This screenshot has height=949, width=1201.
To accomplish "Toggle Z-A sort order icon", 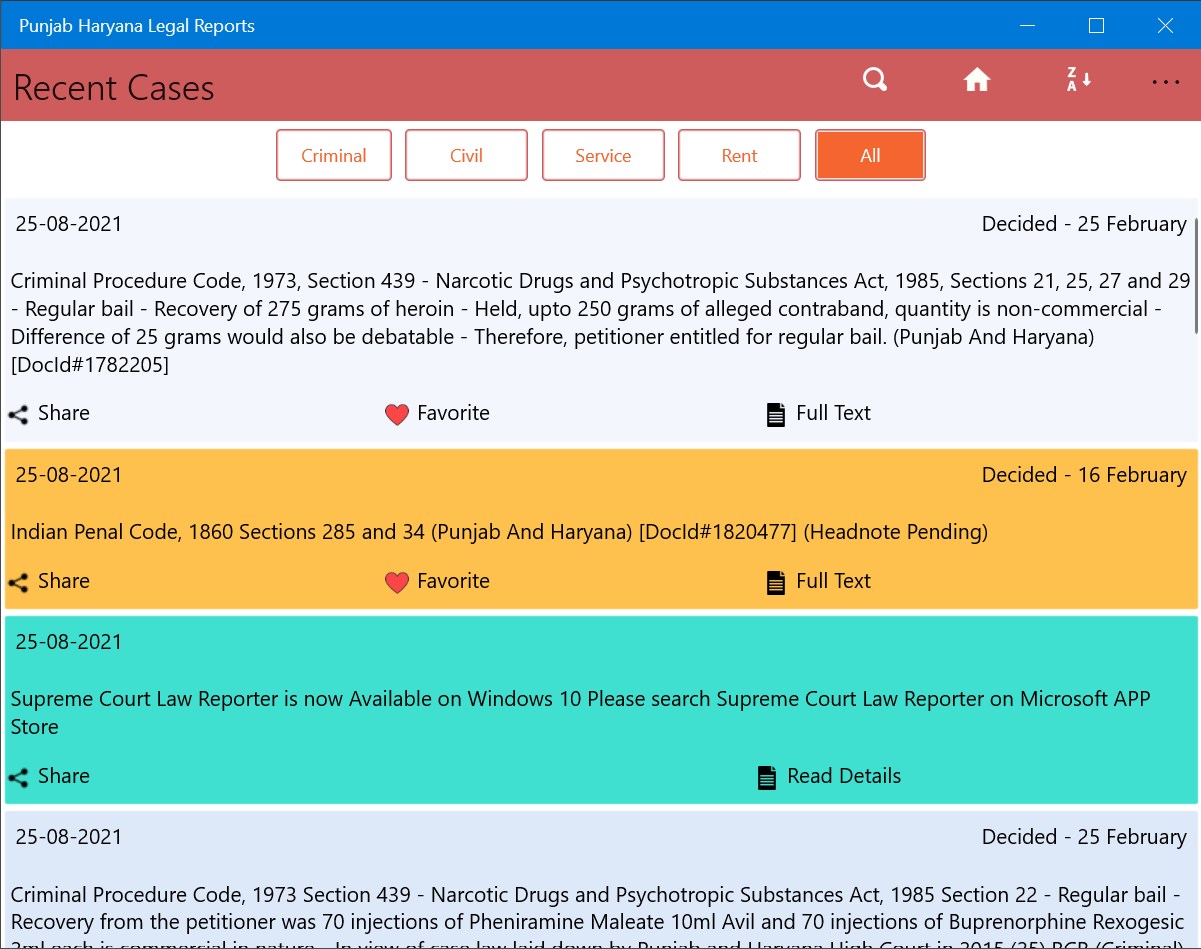I will click(1078, 80).
